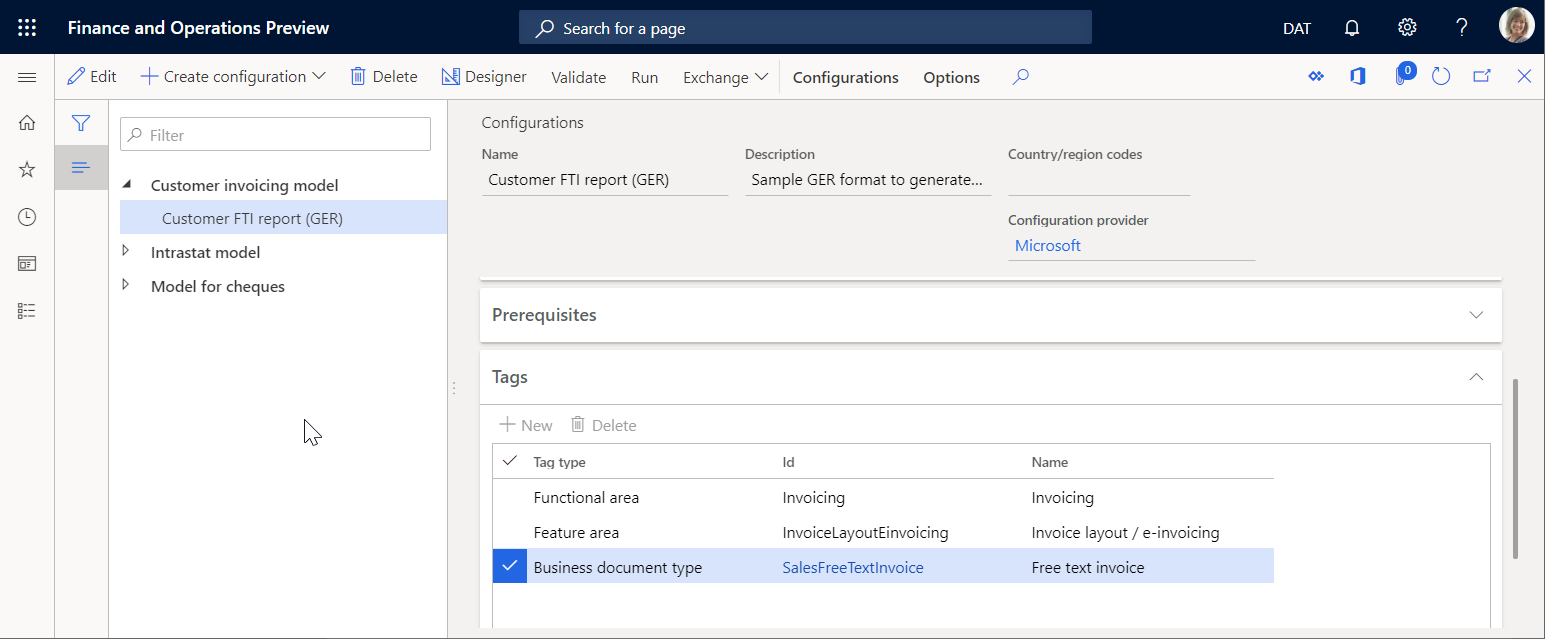1545x639 pixels.
Task: Search the action pane magnifier
Action: tap(1020, 77)
